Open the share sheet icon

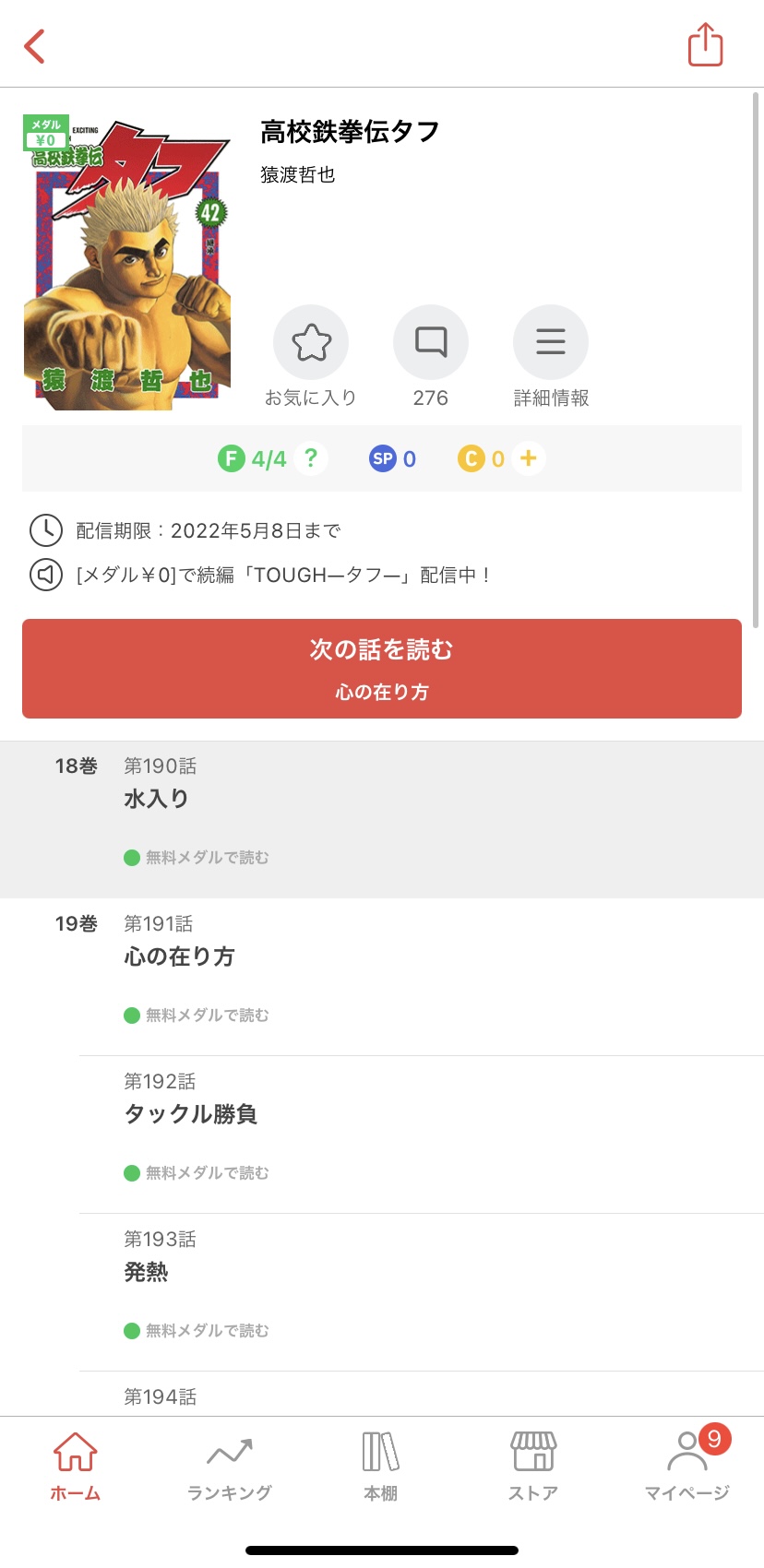(705, 45)
